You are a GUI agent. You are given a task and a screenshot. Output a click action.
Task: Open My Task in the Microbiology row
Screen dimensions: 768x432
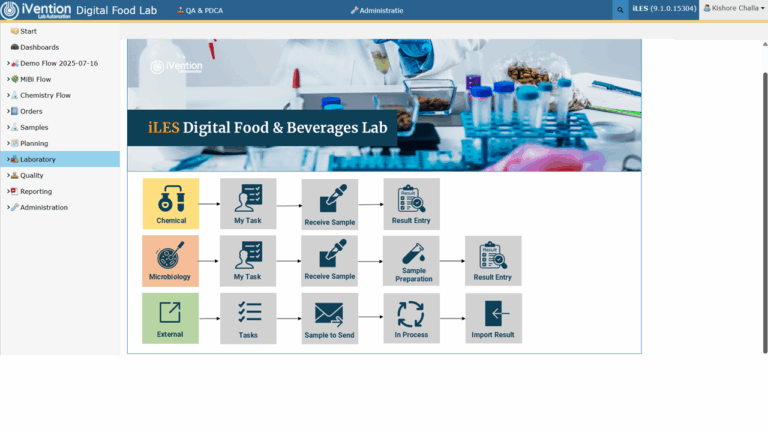click(x=248, y=261)
